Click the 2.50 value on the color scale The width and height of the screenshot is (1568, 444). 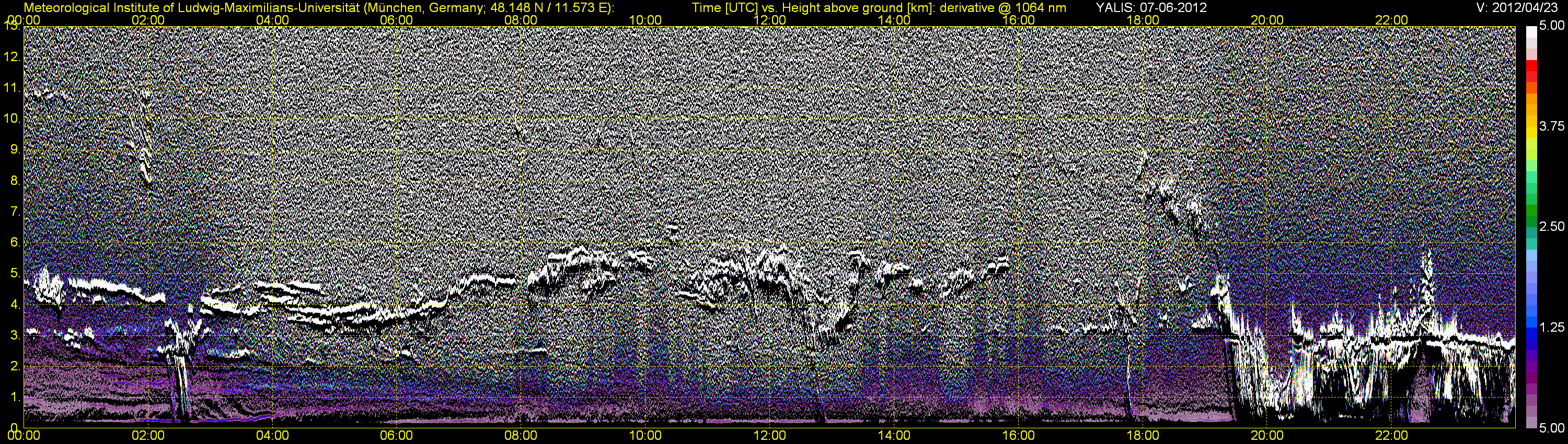1552,226
